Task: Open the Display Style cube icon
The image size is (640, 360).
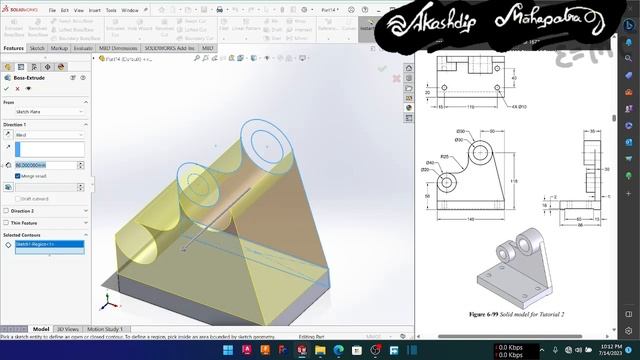Action: (254, 58)
